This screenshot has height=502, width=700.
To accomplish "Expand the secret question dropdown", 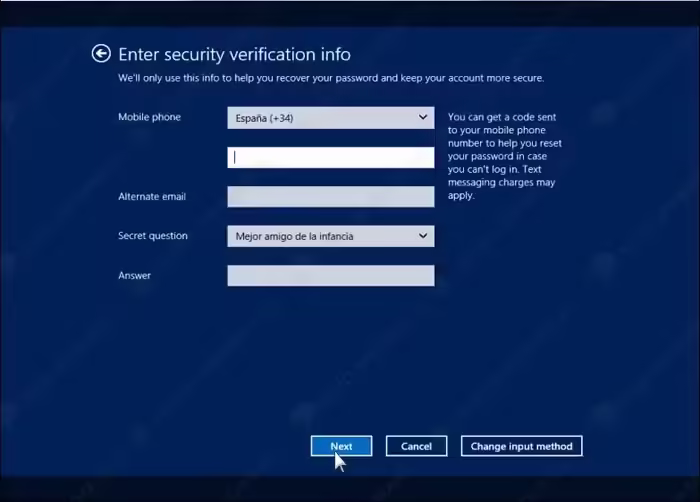I will 330,236.
